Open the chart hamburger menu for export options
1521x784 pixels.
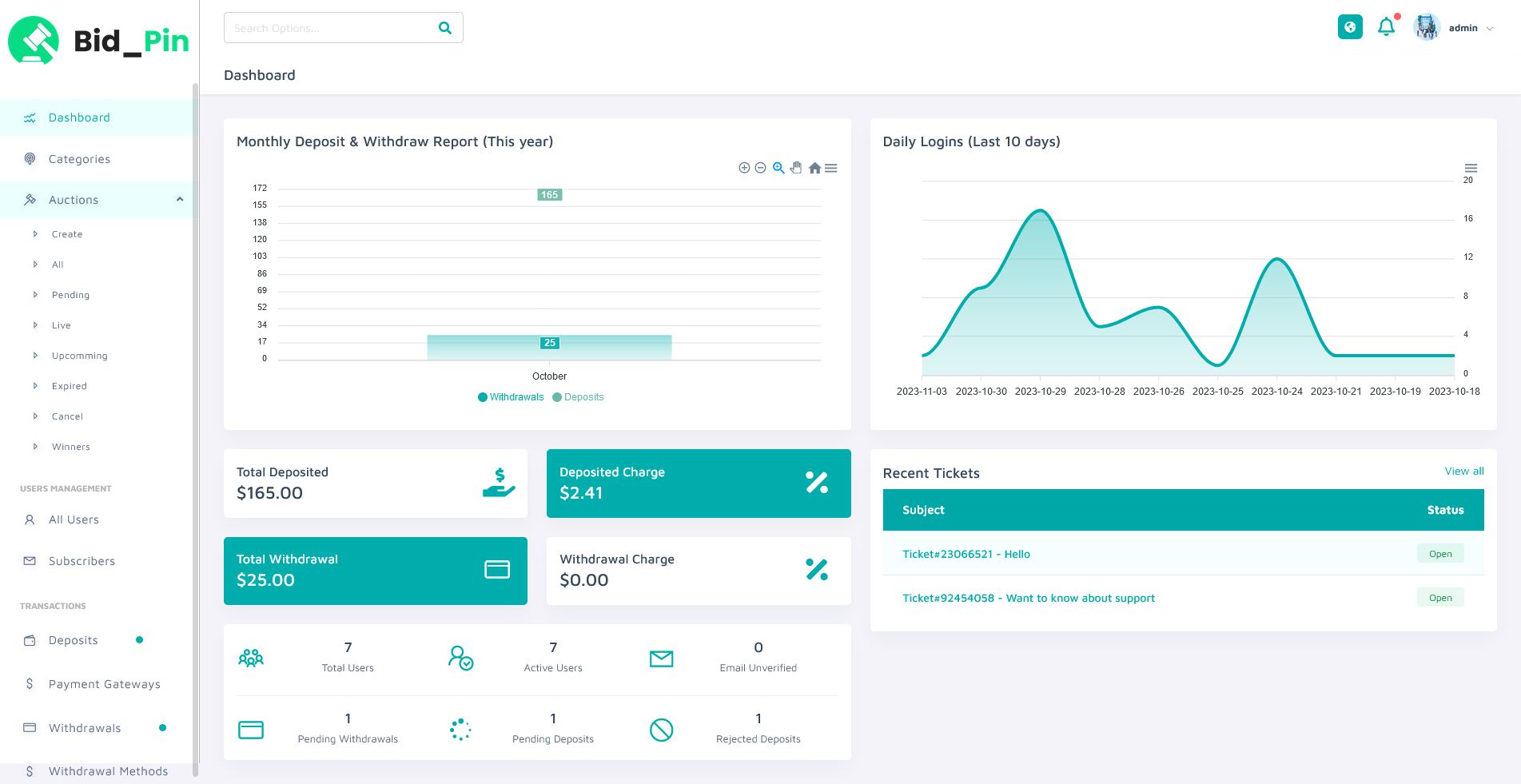831,168
